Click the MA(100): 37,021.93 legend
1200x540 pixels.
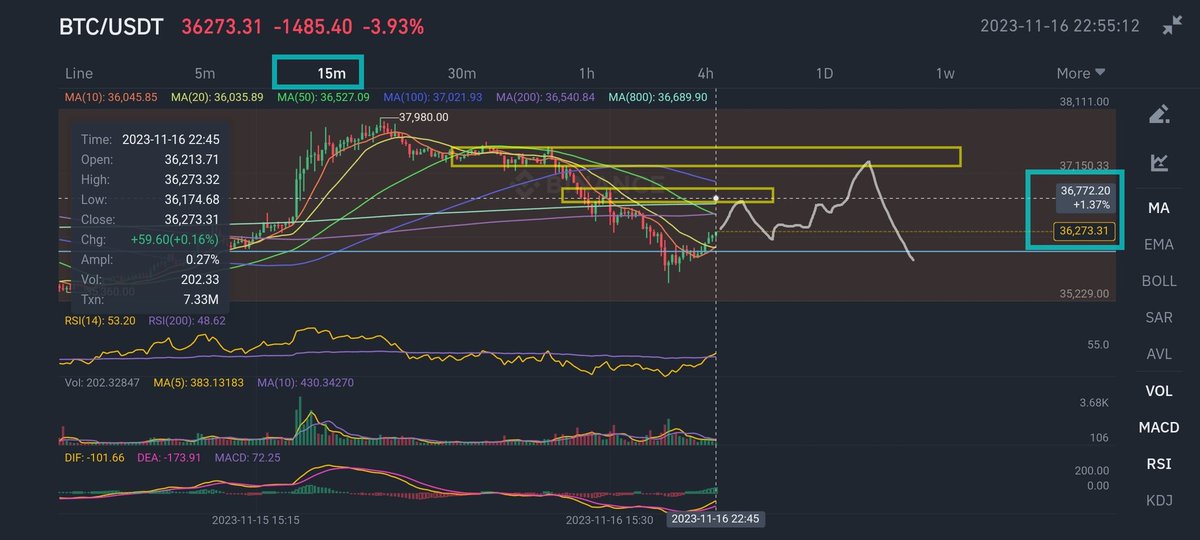[x=432, y=97]
